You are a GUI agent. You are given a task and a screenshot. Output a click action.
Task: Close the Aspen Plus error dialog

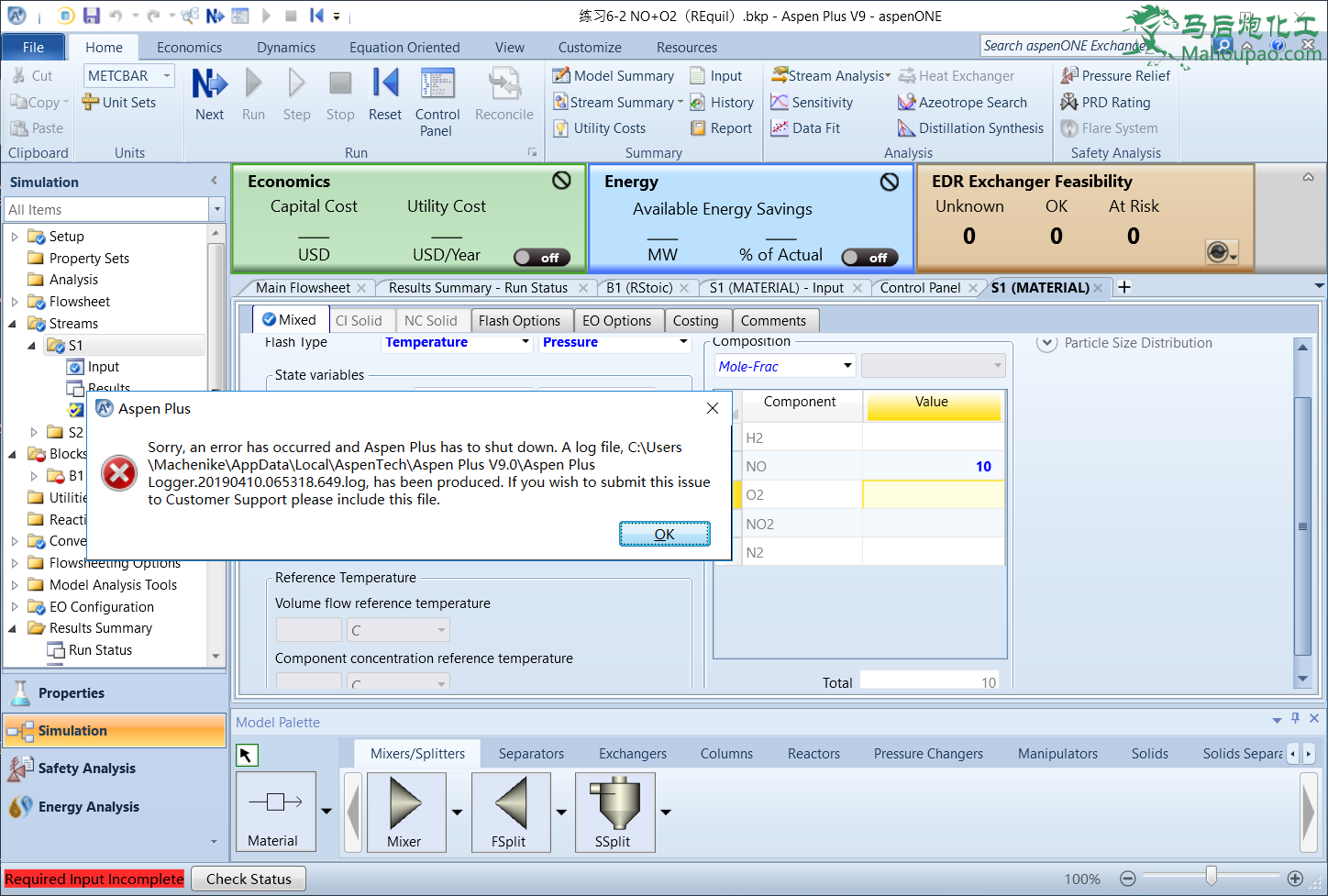713,408
